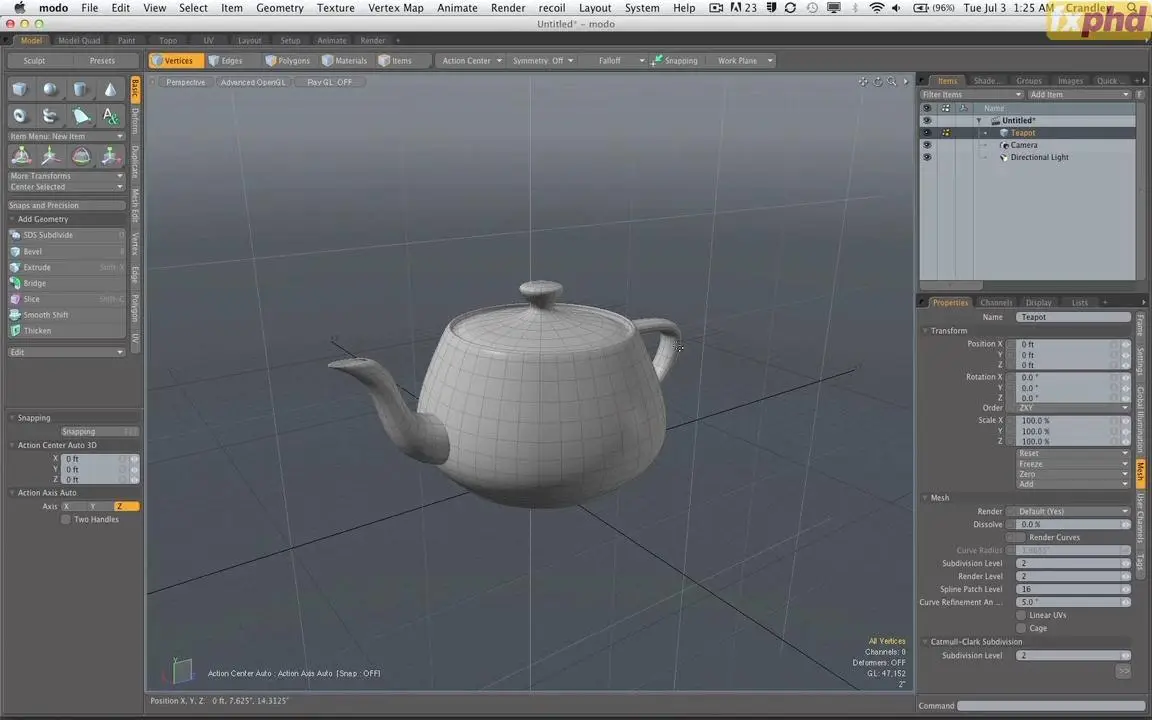Image resolution: width=1152 pixels, height=720 pixels.
Task: Click the Sculpt button
Action: [x=34, y=61]
